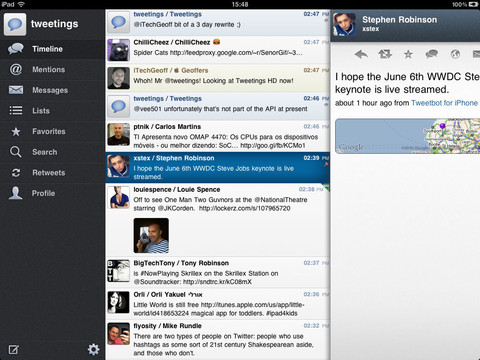Open the Tweetbot for iPhone link

coord(444,103)
